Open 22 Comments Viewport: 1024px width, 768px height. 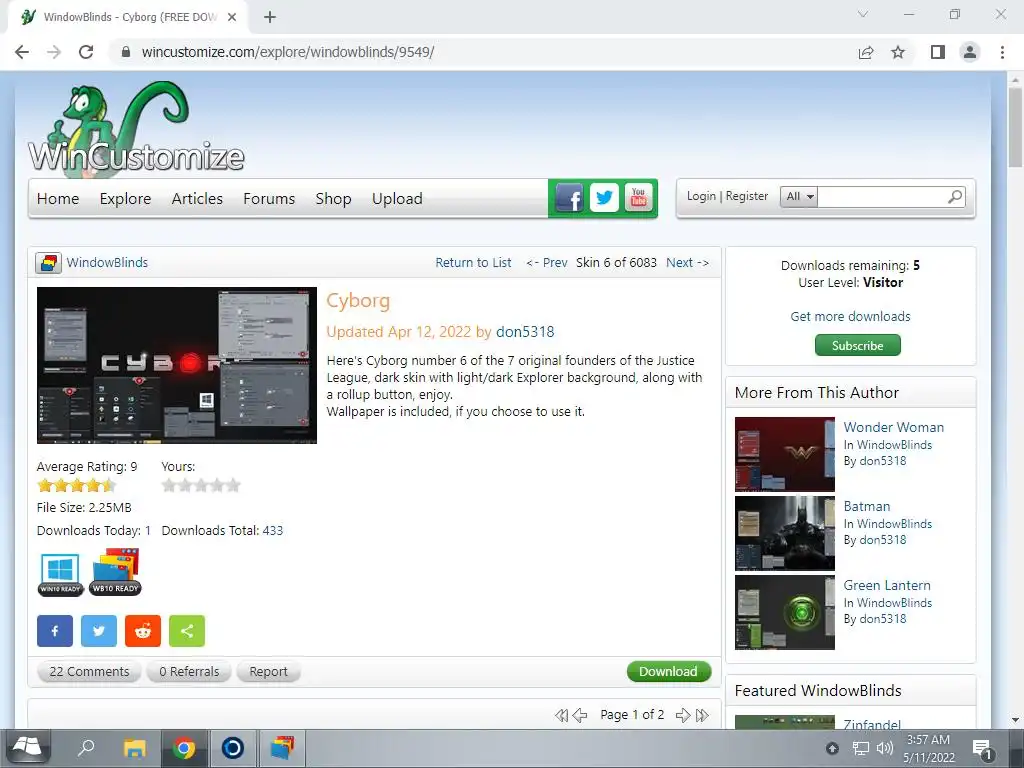[x=89, y=671]
